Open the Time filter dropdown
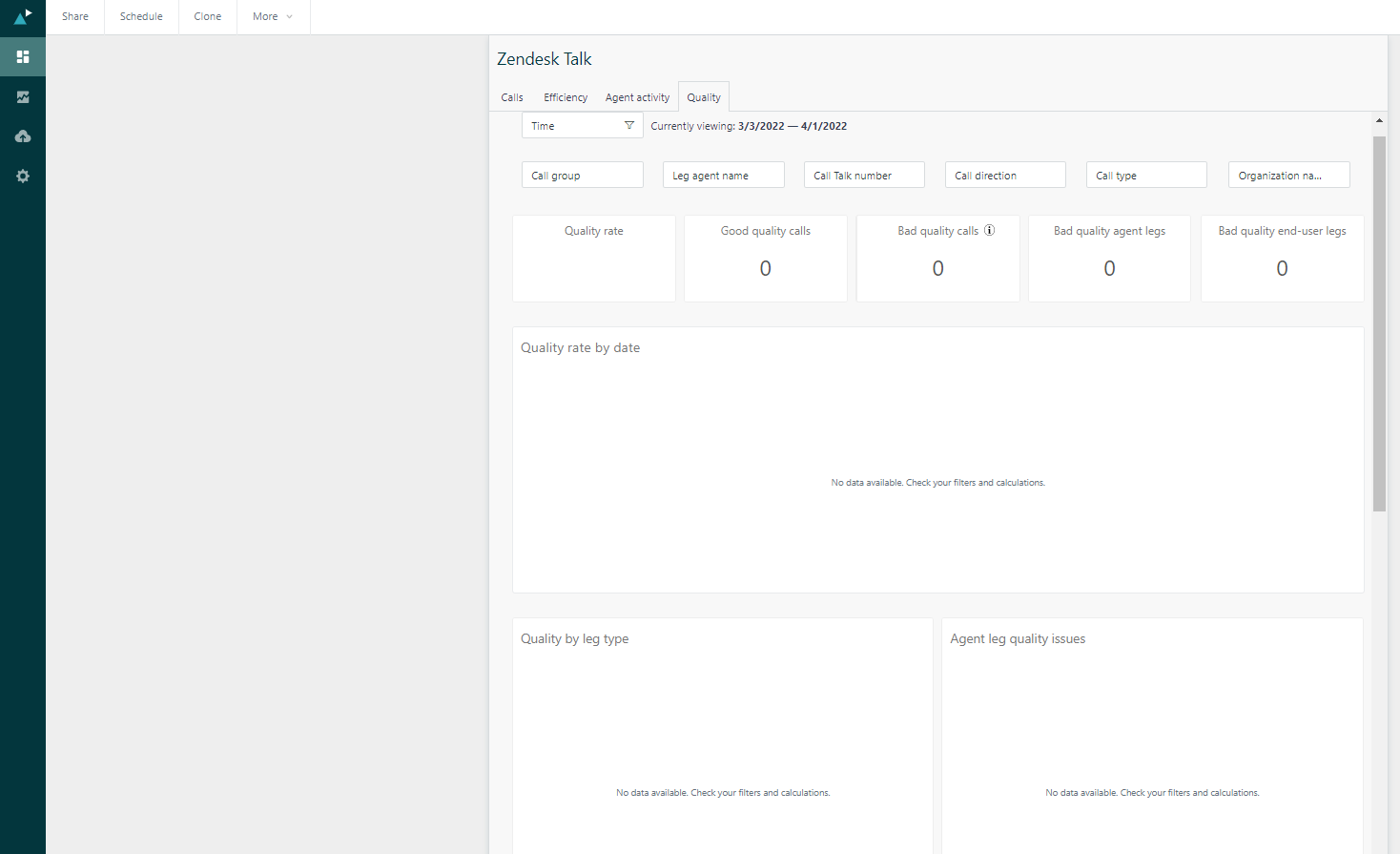 pyautogui.click(x=582, y=126)
